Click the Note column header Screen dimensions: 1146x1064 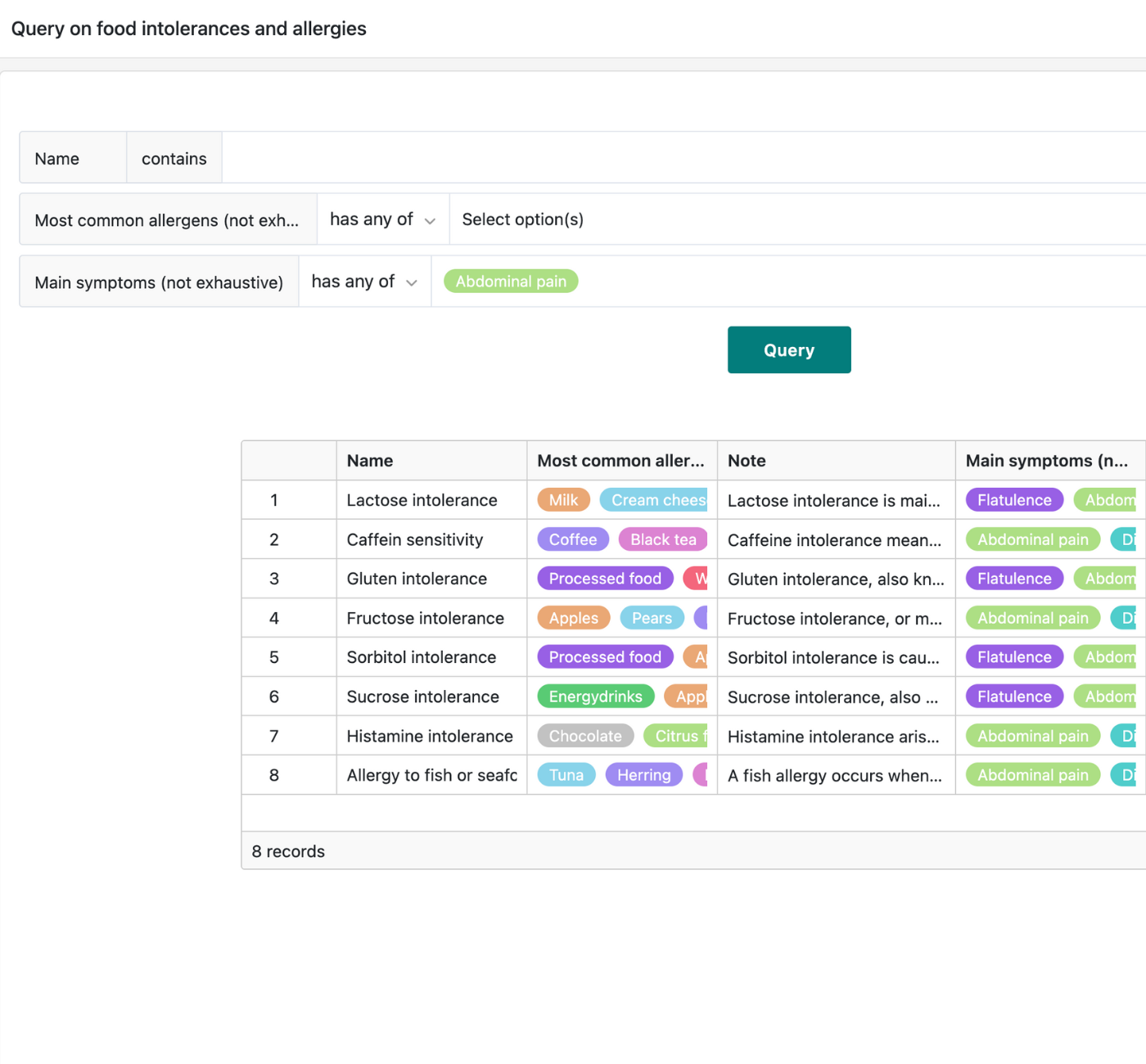(835, 461)
